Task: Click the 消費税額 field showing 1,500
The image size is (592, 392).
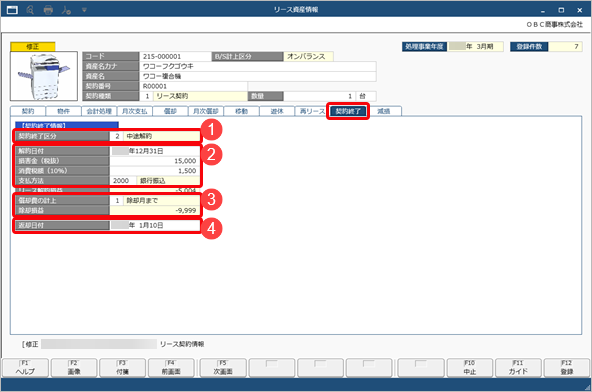Action: click(155, 171)
